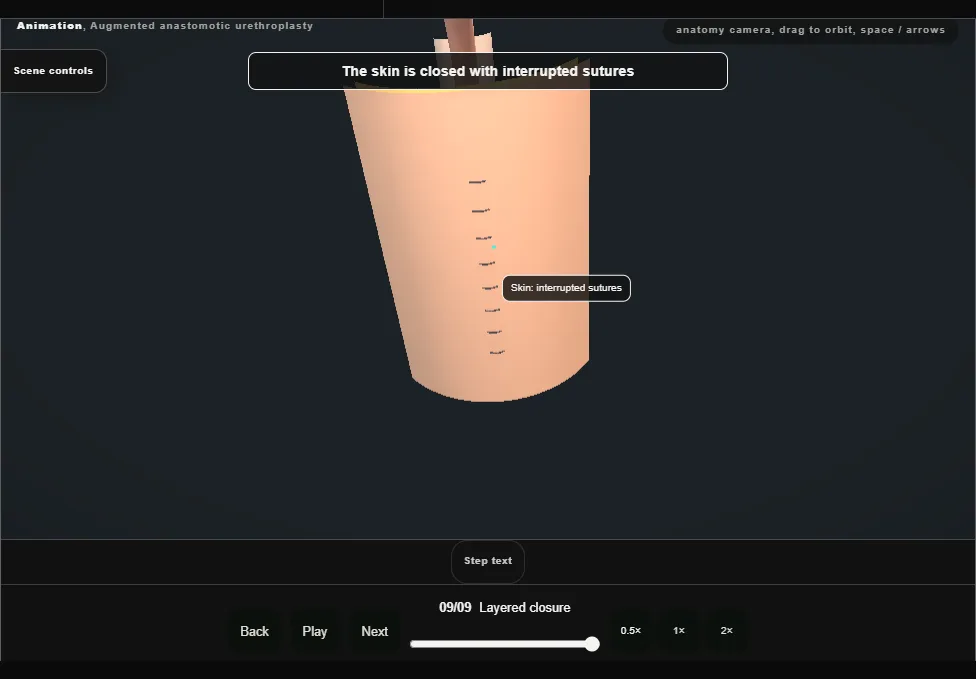Select the 'Skin: interrupted sutures' label
This screenshot has height=679, width=976.
[566, 288]
